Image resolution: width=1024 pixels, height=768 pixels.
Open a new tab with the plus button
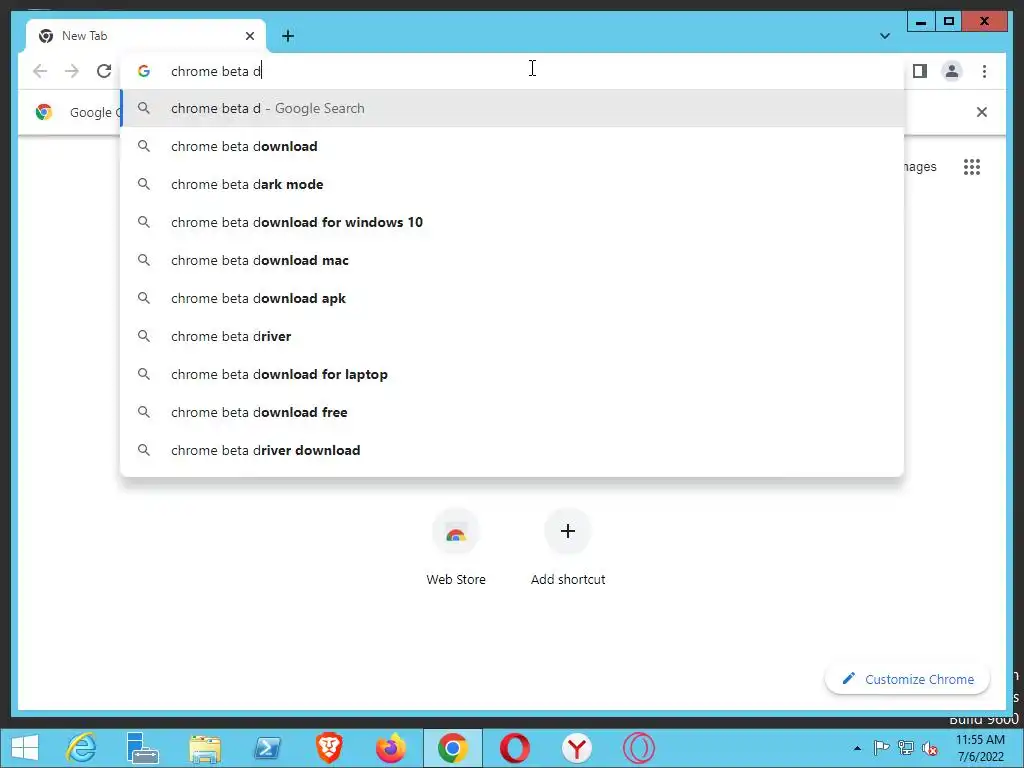pos(288,36)
